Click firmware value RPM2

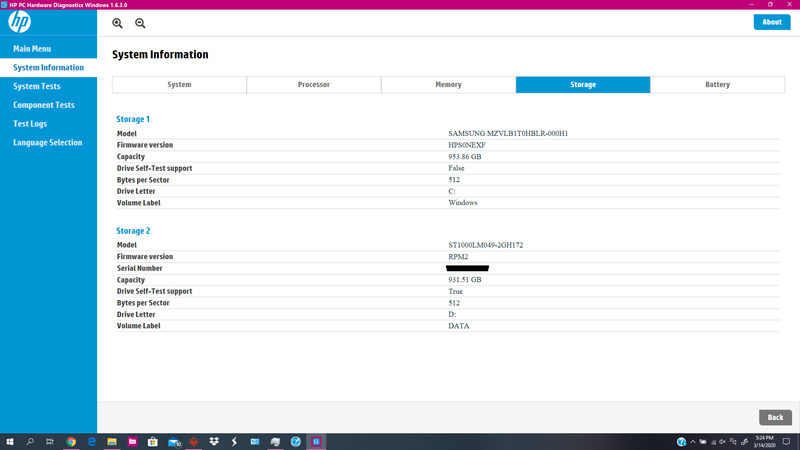458,257
